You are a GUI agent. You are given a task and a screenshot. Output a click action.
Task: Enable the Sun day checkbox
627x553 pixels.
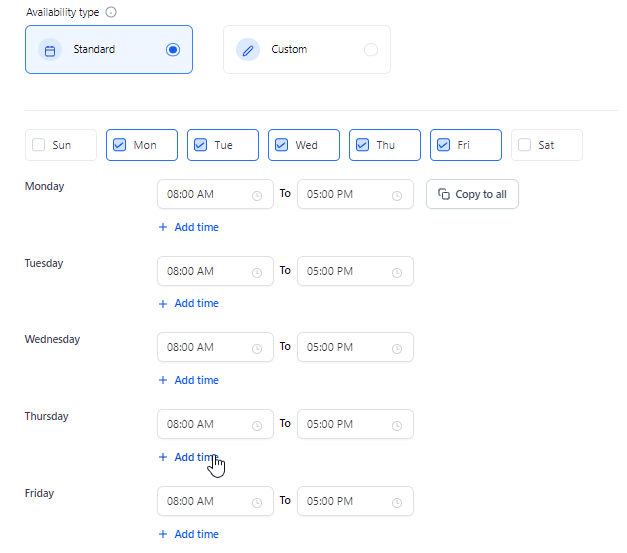[38, 145]
